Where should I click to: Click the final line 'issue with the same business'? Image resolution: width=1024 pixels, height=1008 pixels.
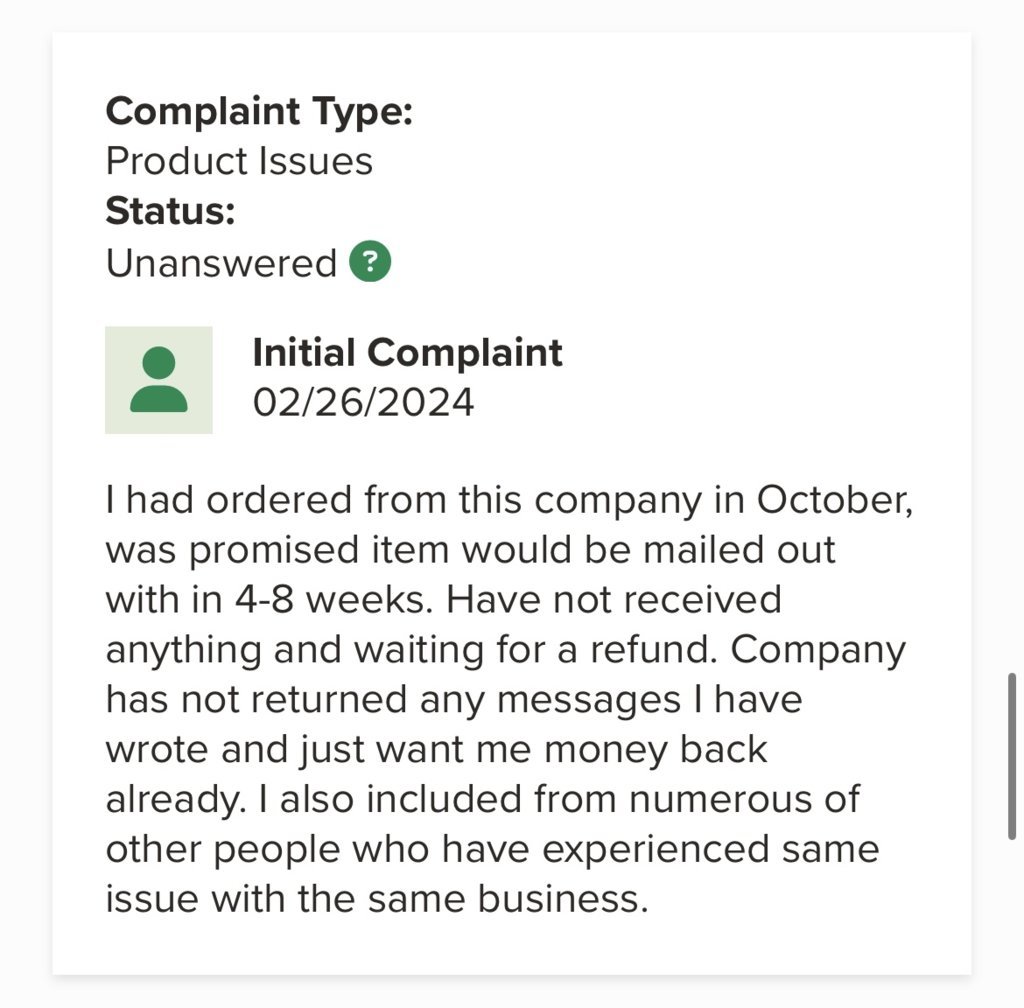377,899
